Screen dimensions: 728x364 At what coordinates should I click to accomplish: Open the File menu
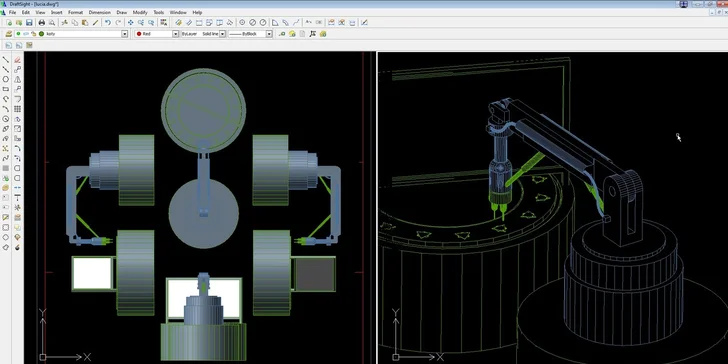coord(13,13)
